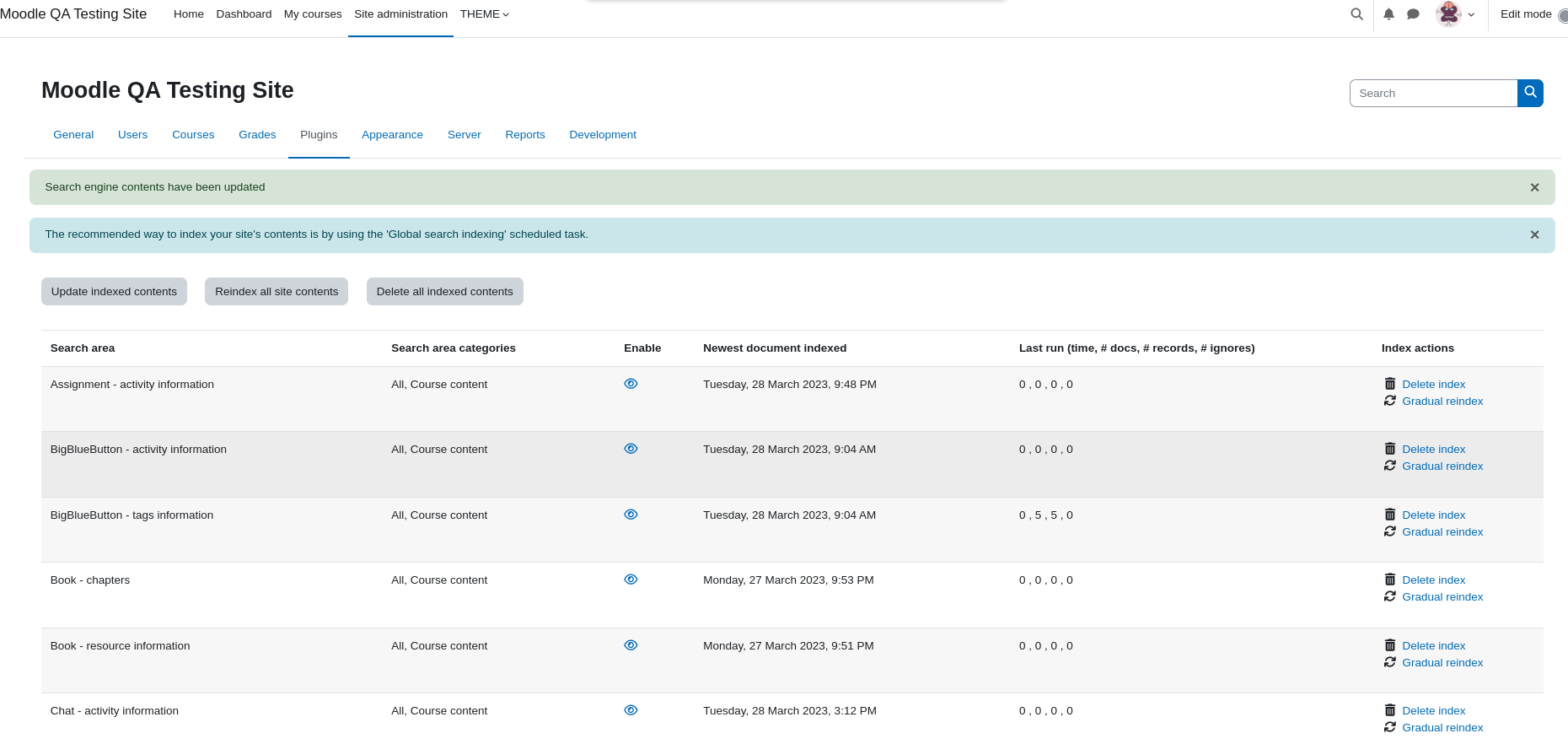Click Delete index for BigBlueButton tags information
The image size is (1568, 744).
(1434, 515)
